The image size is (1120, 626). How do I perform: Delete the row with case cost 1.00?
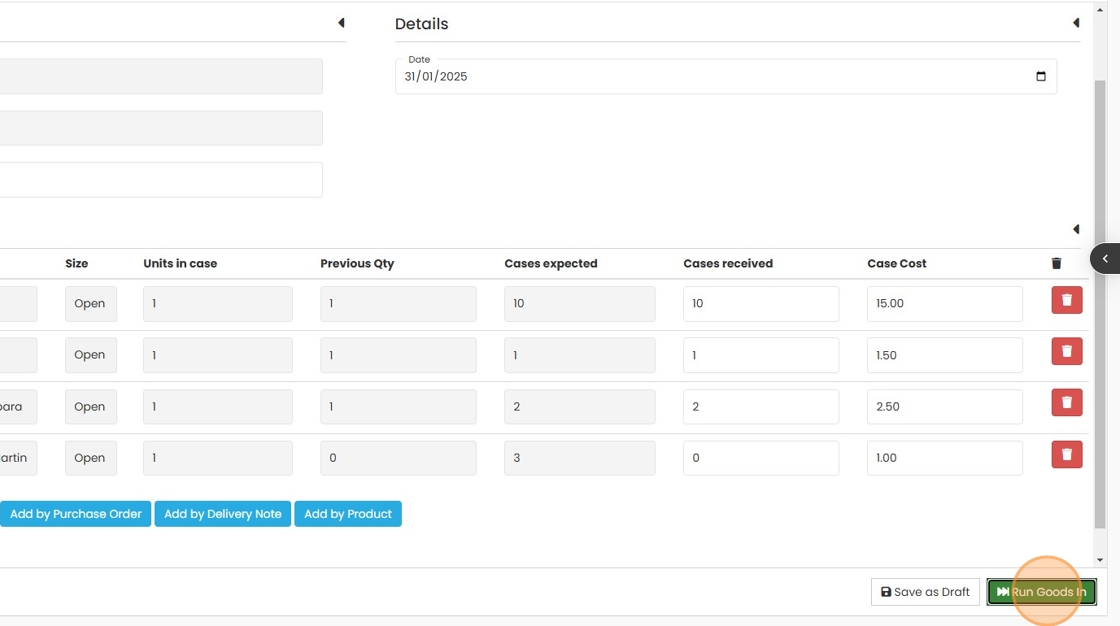(1066, 455)
